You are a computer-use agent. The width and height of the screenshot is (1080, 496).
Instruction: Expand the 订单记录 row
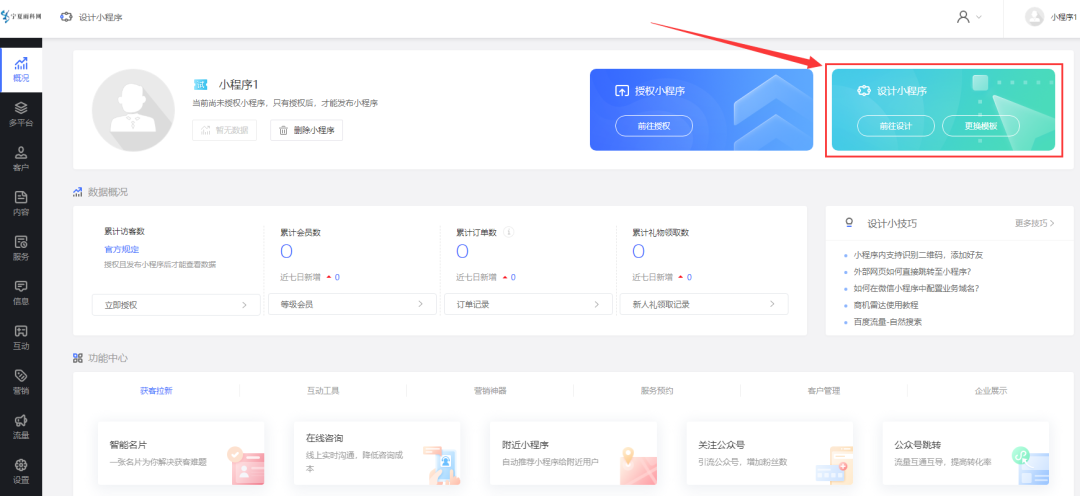pos(528,304)
